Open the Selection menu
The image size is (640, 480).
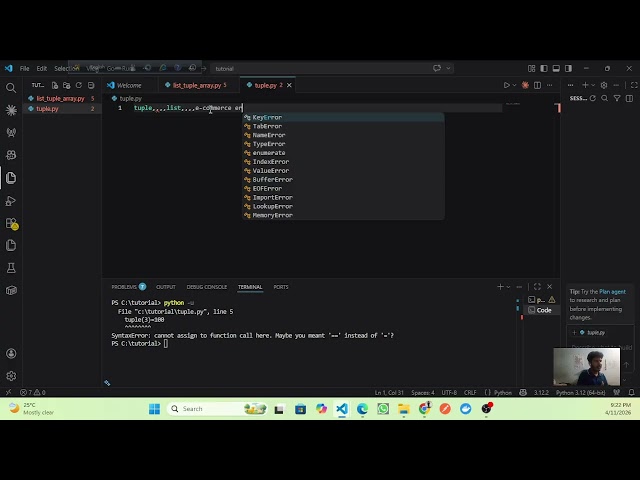pyautogui.click(x=66, y=69)
